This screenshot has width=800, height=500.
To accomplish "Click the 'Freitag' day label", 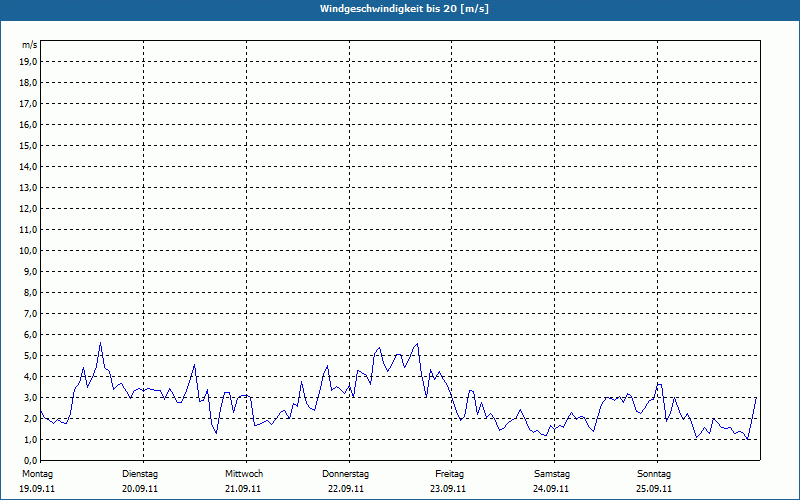I will (x=449, y=474).
